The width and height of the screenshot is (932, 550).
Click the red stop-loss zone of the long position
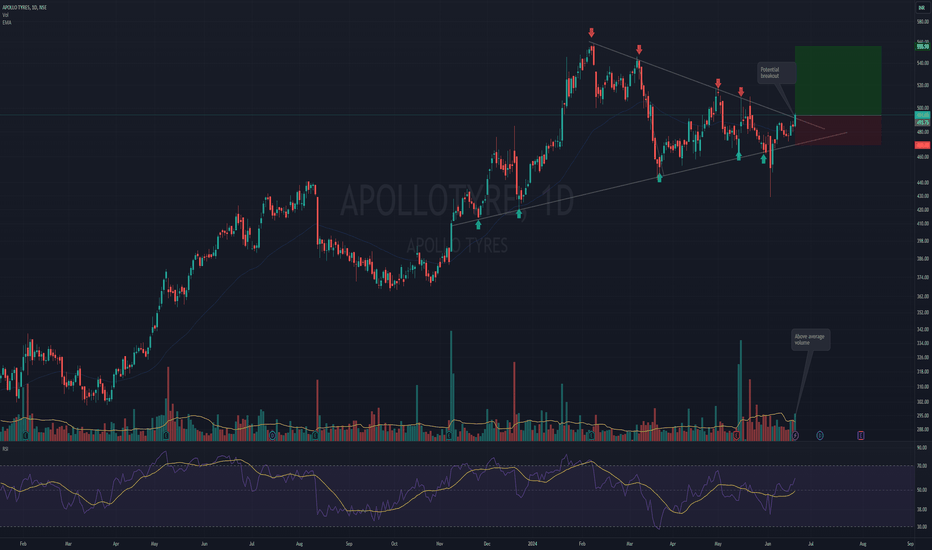coord(838,130)
